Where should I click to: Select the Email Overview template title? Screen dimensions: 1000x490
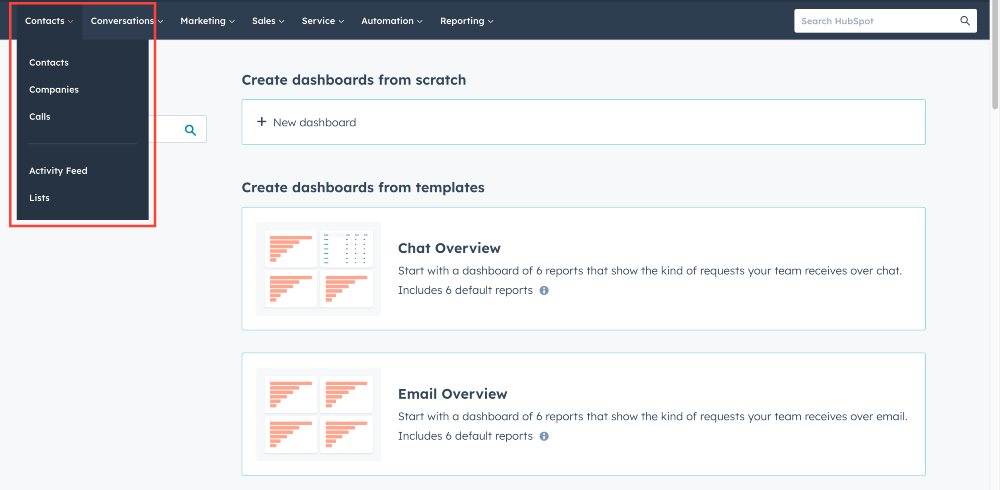pyautogui.click(x=453, y=394)
